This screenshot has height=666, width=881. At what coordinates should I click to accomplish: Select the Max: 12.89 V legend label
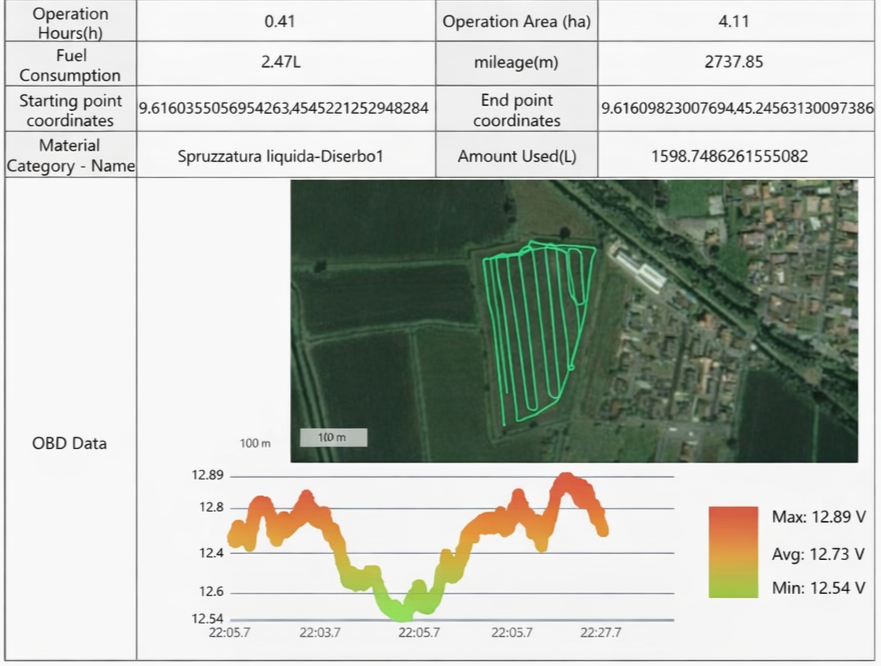pyautogui.click(x=818, y=517)
